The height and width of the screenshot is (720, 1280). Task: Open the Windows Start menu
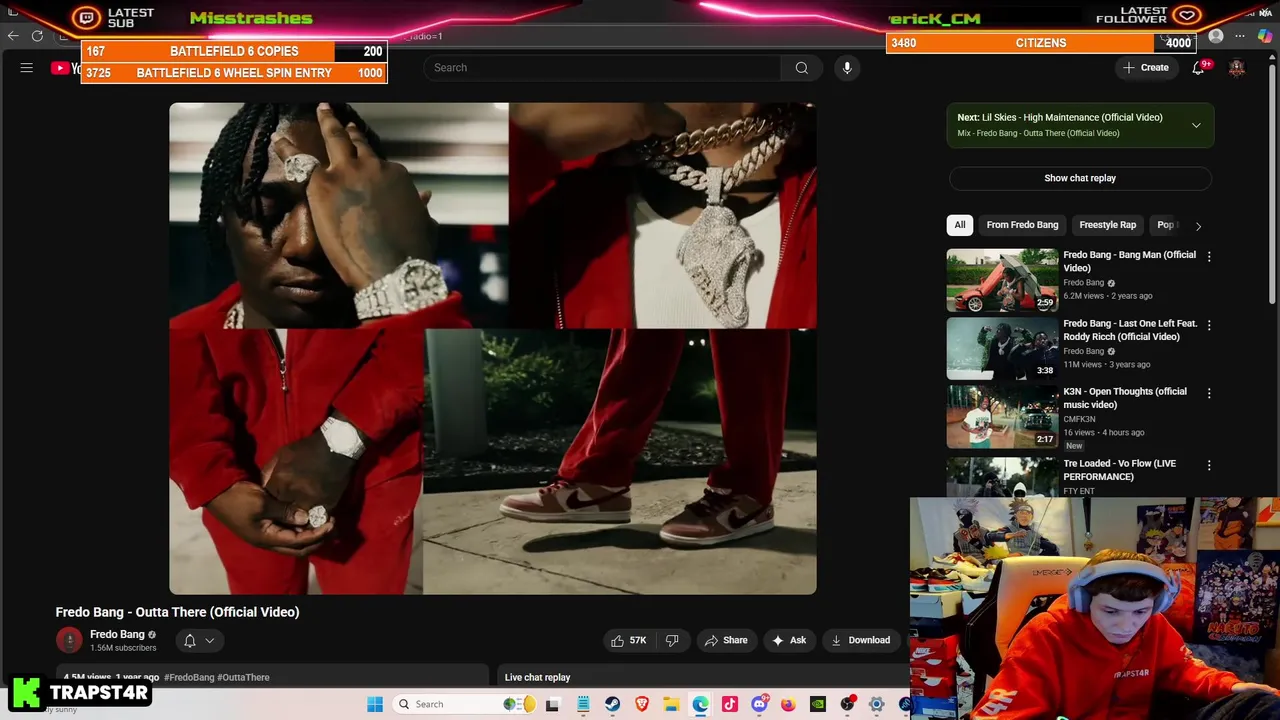[x=375, y=704]
